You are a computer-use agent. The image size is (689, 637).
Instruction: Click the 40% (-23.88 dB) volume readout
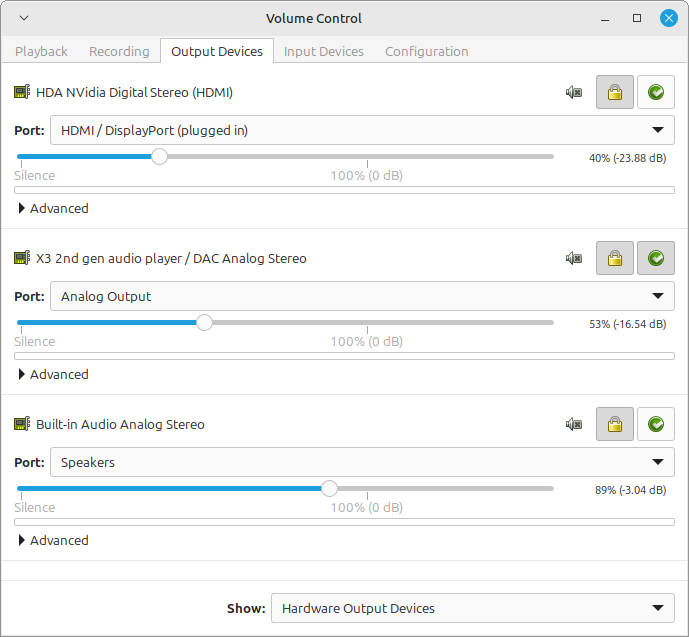(x=627, y=158)
